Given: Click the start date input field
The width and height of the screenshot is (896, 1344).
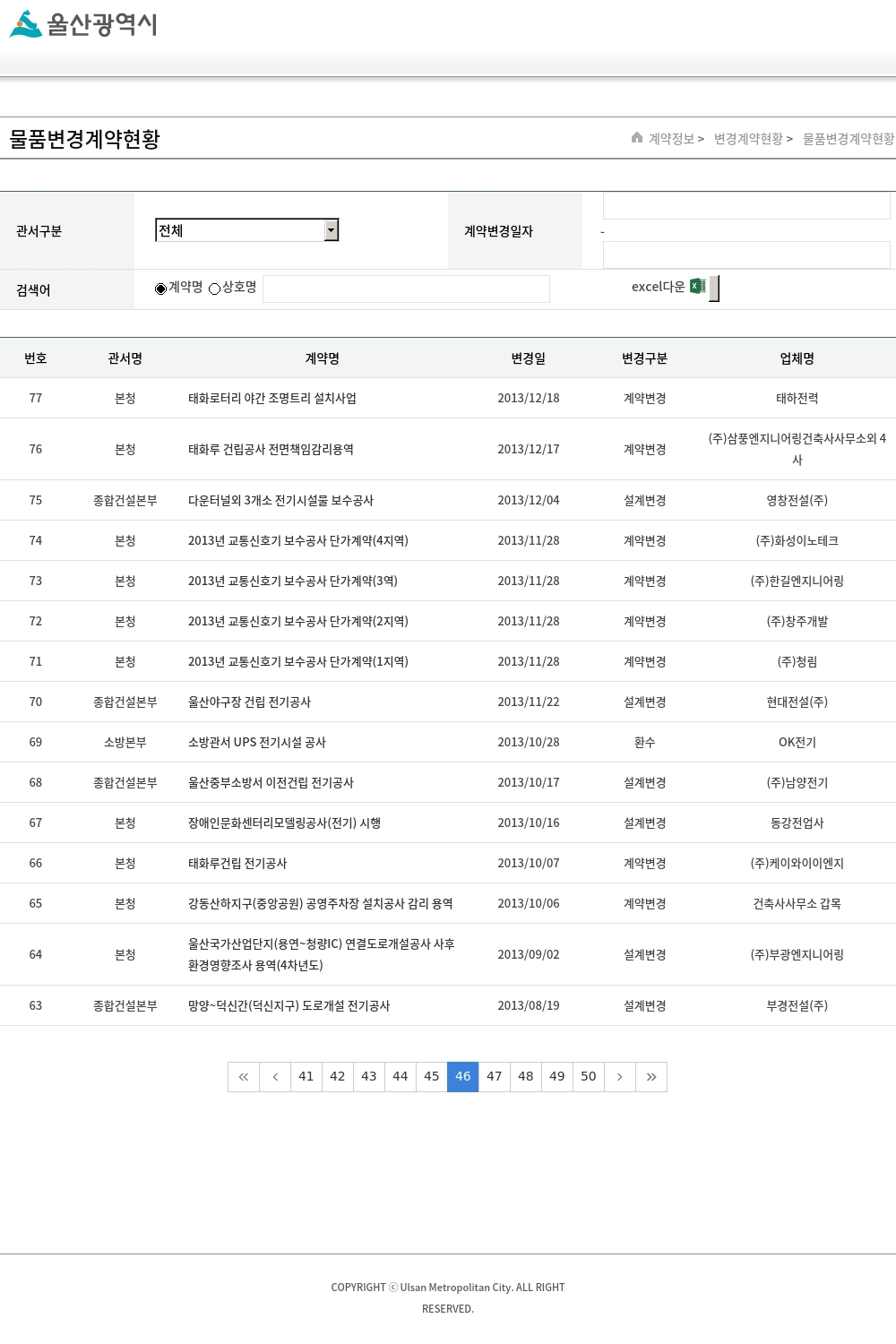Looking at the screenshot, I should click(x=745, y=206).
